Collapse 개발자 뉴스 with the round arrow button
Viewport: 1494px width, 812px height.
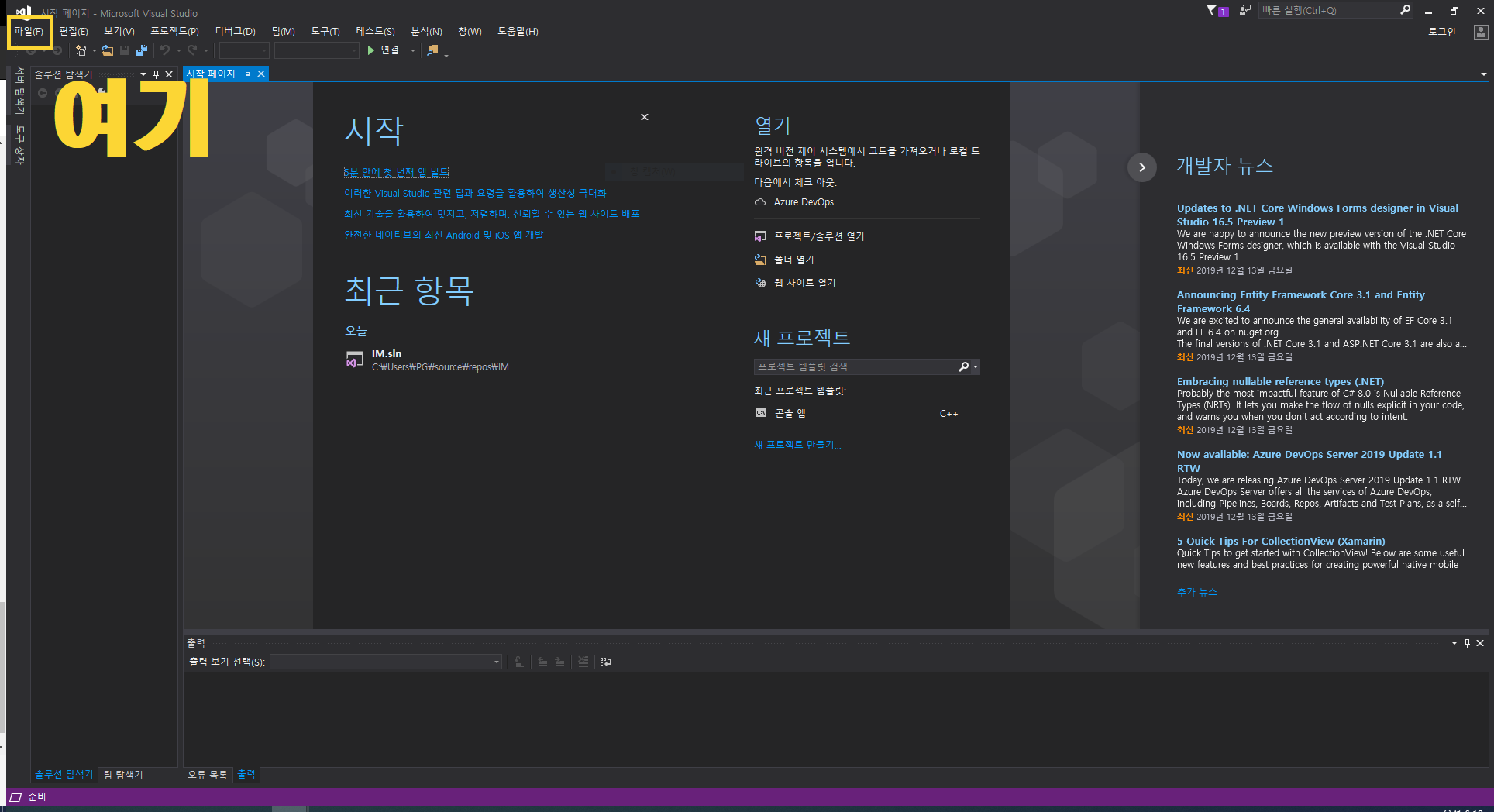(1142, 167)
